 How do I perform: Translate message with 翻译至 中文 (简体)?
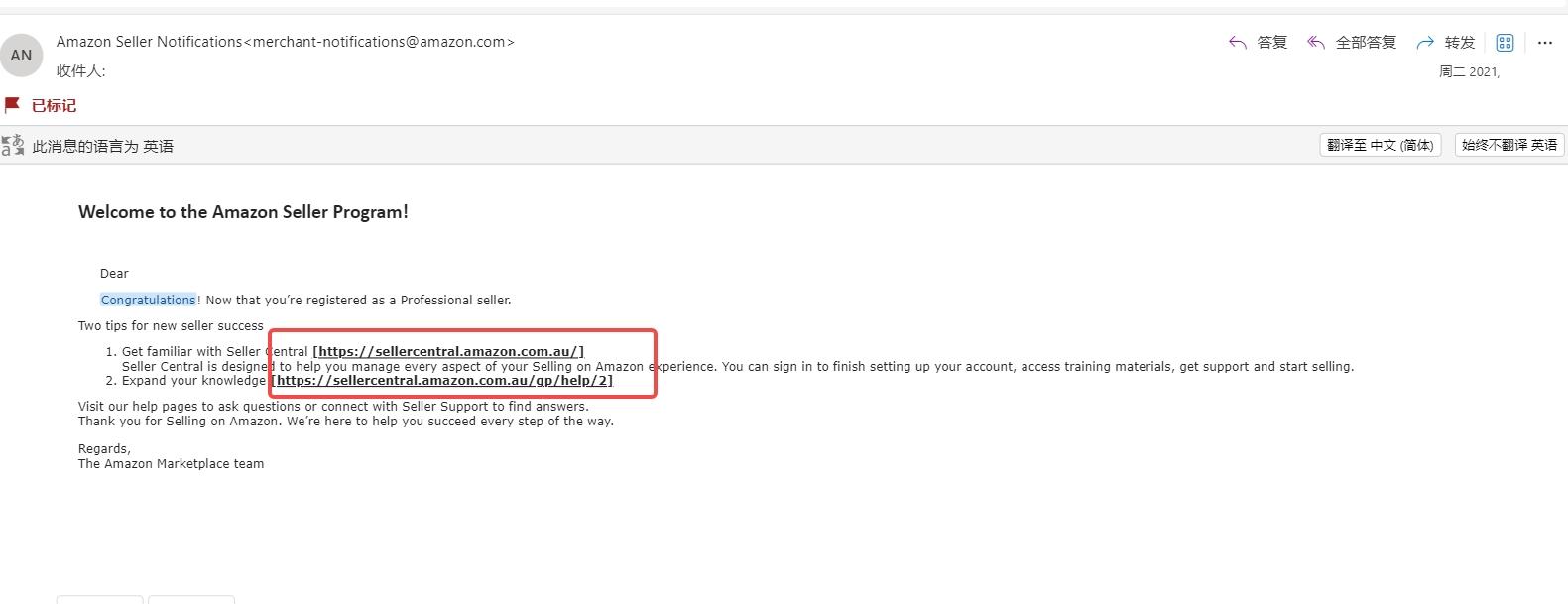coord(1380,145)
